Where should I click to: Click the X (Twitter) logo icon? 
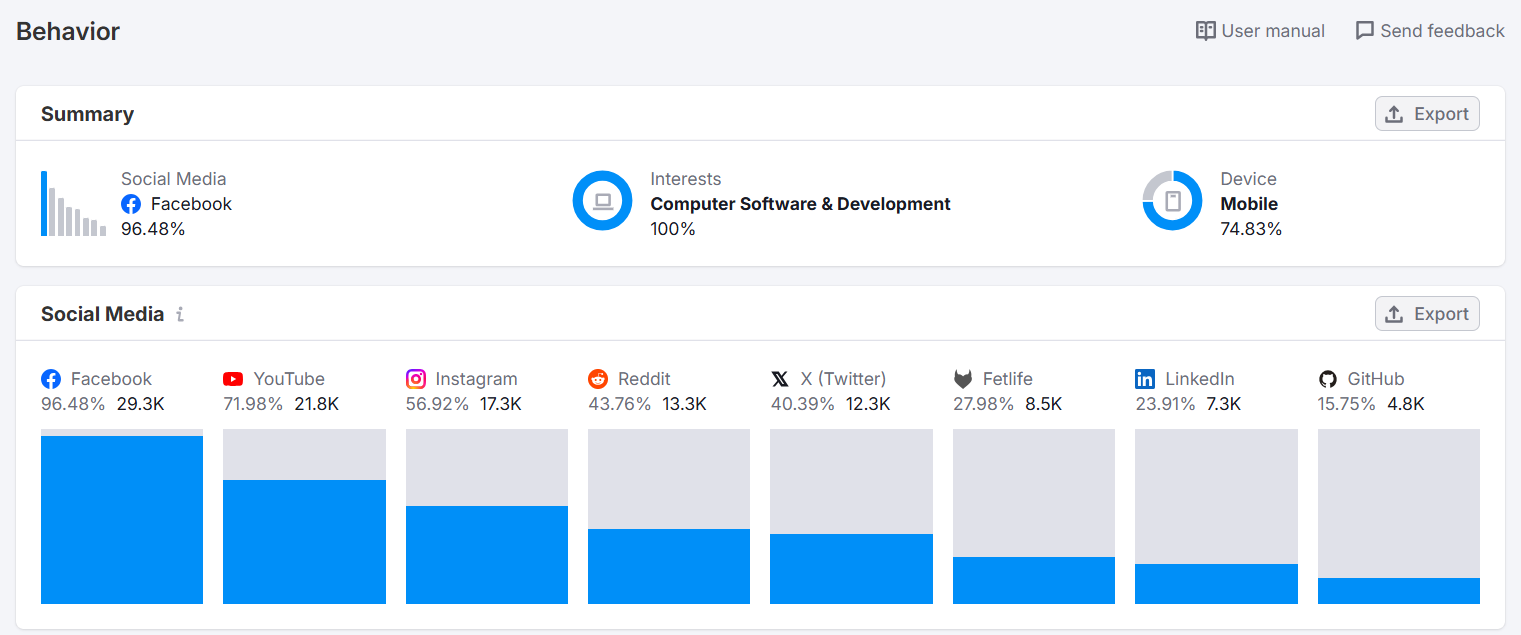pyautogui.click(x=780, y=379)
